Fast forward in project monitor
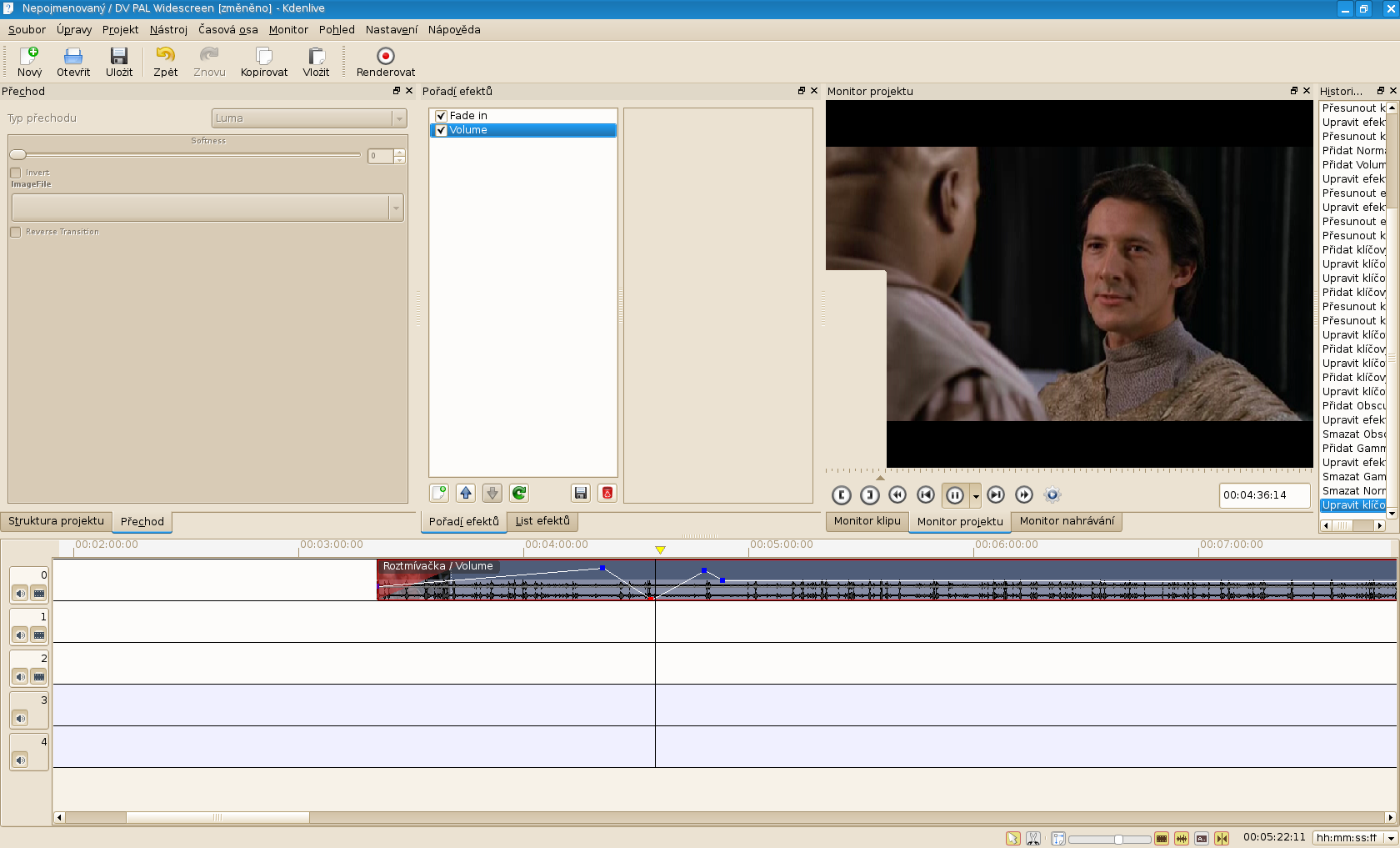 [1024, 495]
